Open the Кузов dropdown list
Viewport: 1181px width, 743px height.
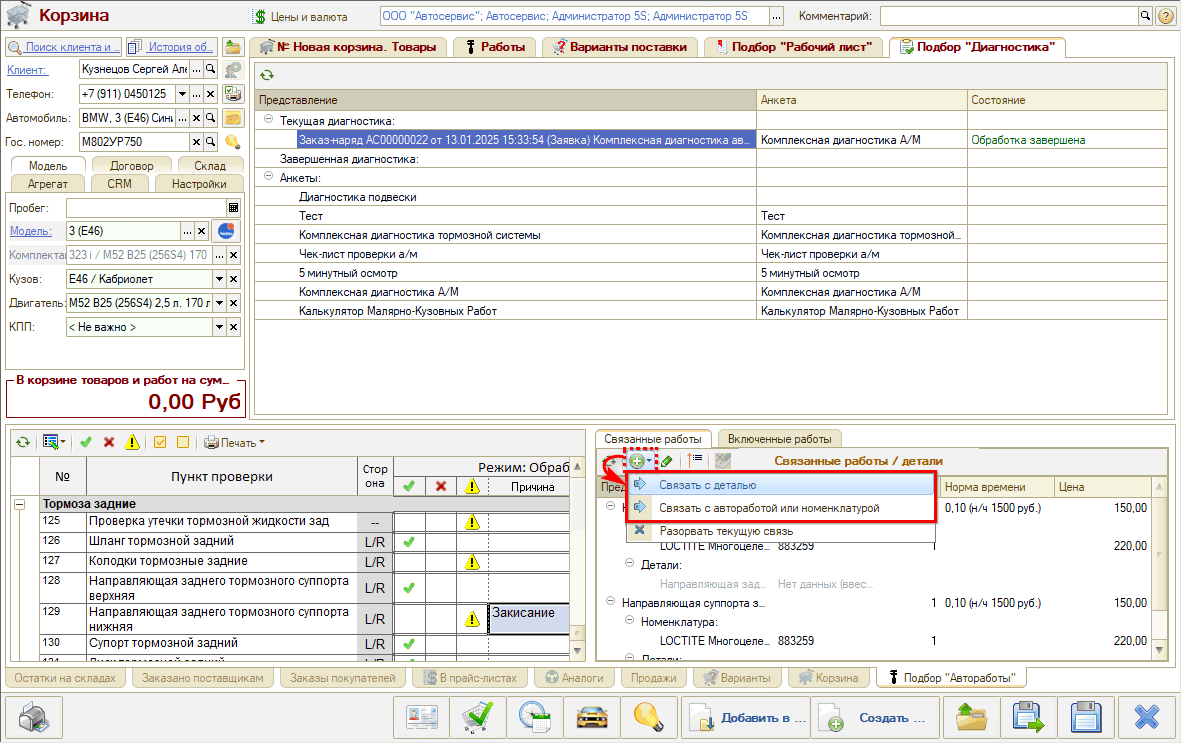[x=219, y=279]
